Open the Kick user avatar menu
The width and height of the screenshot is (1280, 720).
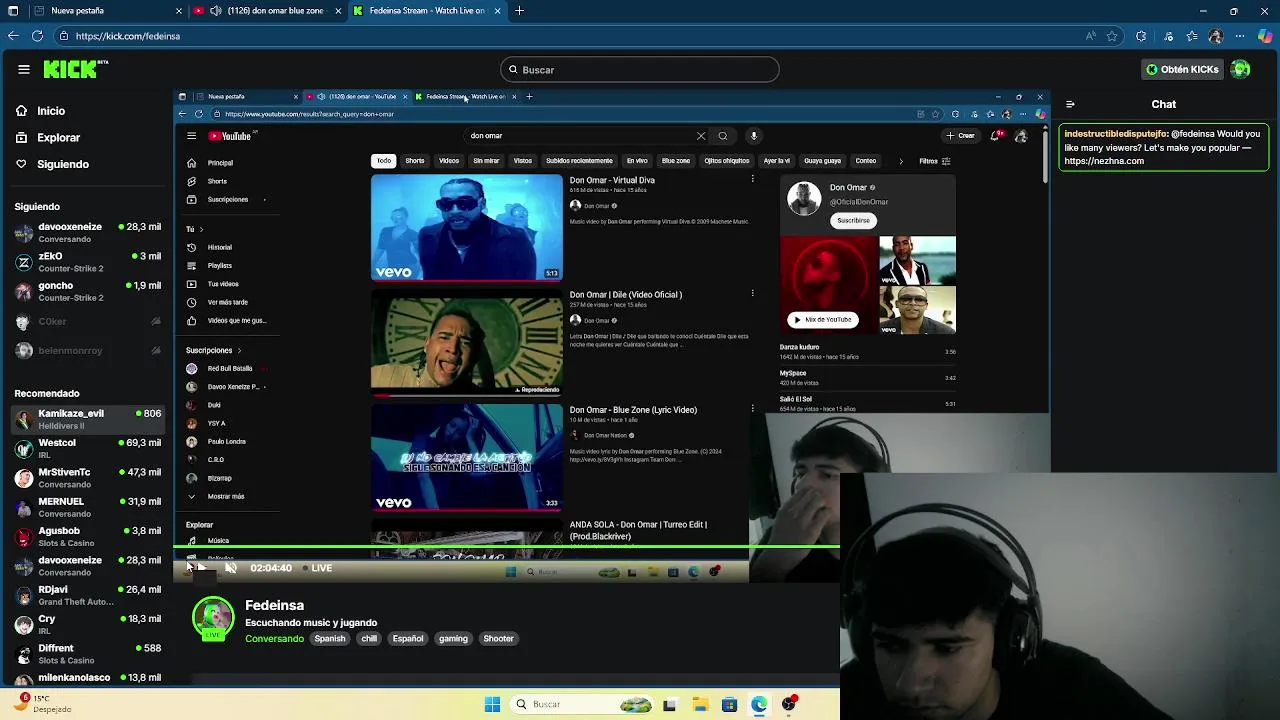click(x=1241, y=69)
